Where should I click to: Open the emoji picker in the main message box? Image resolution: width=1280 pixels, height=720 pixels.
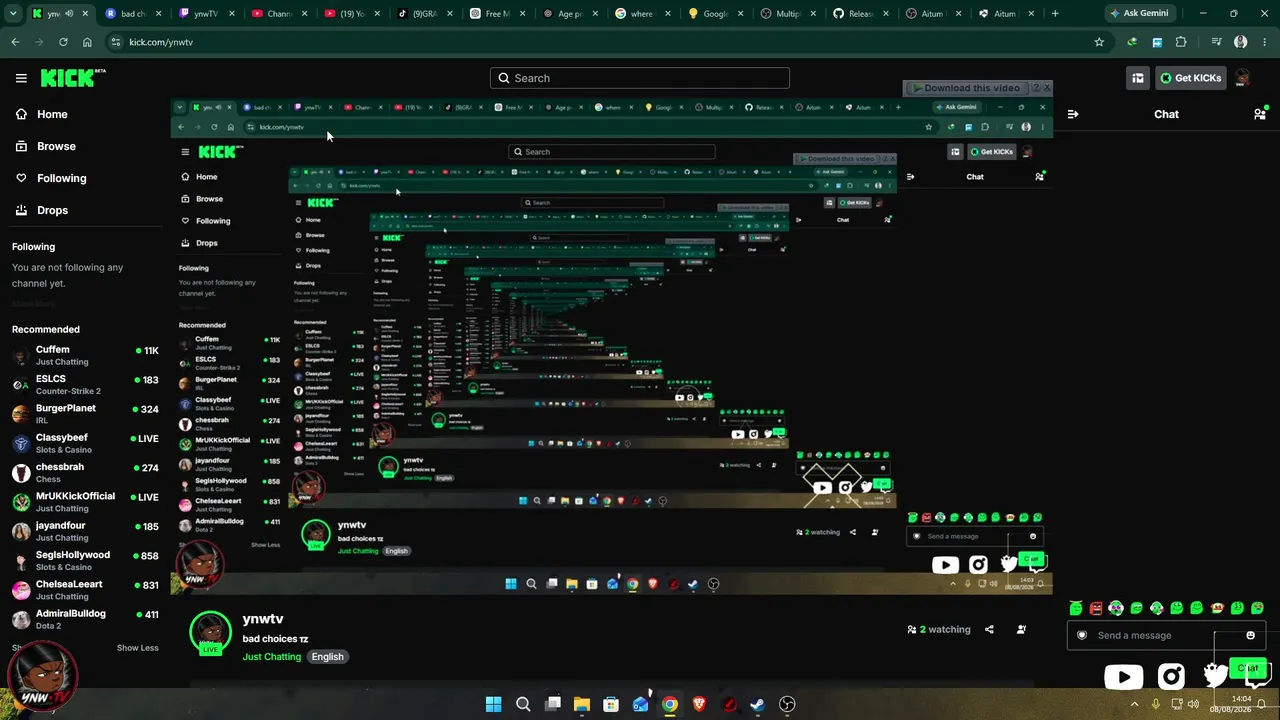coord(1250,635)
